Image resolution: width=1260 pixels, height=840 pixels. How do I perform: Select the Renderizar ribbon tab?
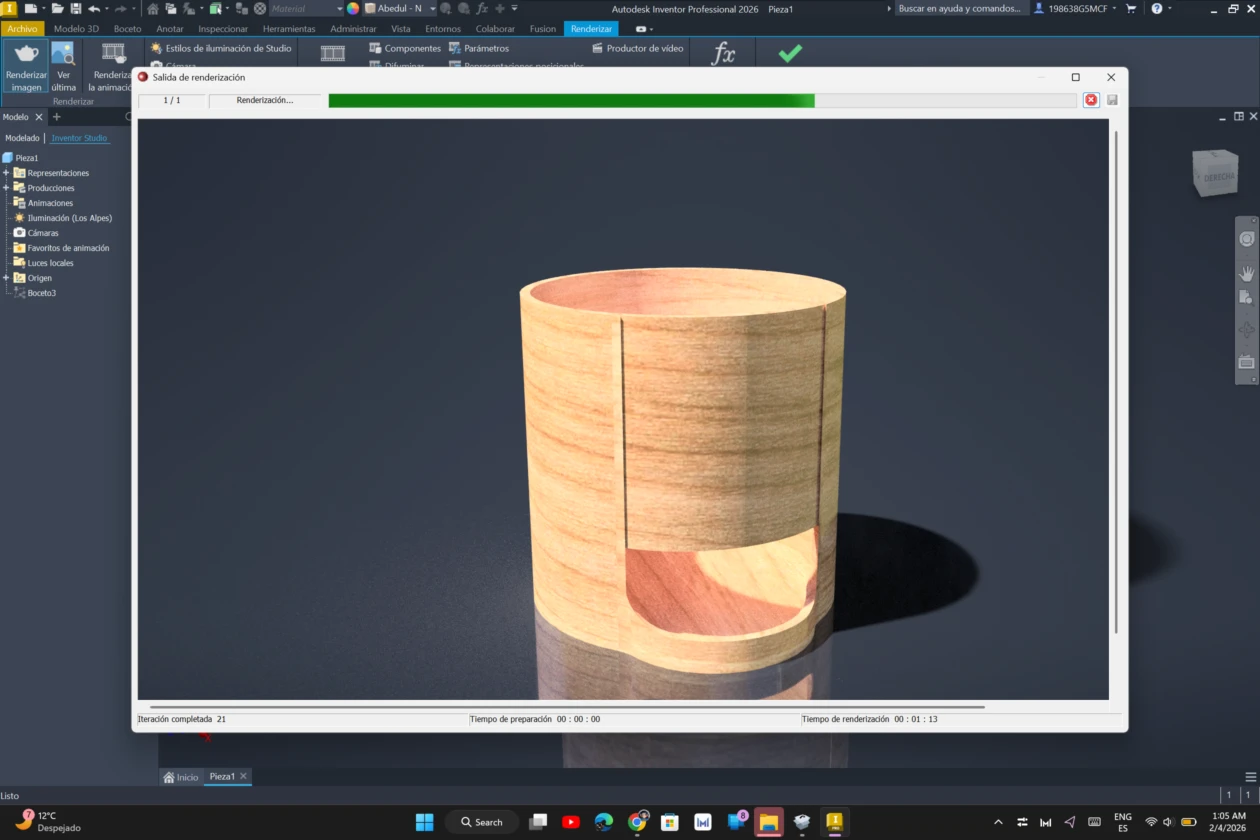coord(591,29)
